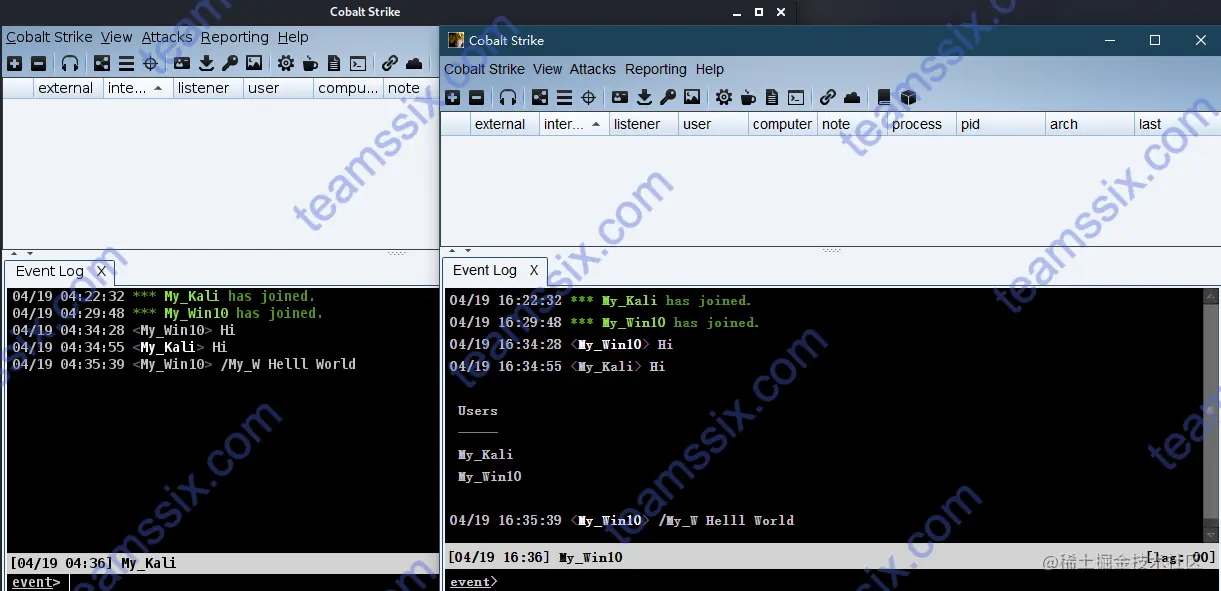Image resolution: width=1221 pixels, height=591 pixels.
Task: Click Connect to team server plus icon in Kali window
Action: [14, 63]
